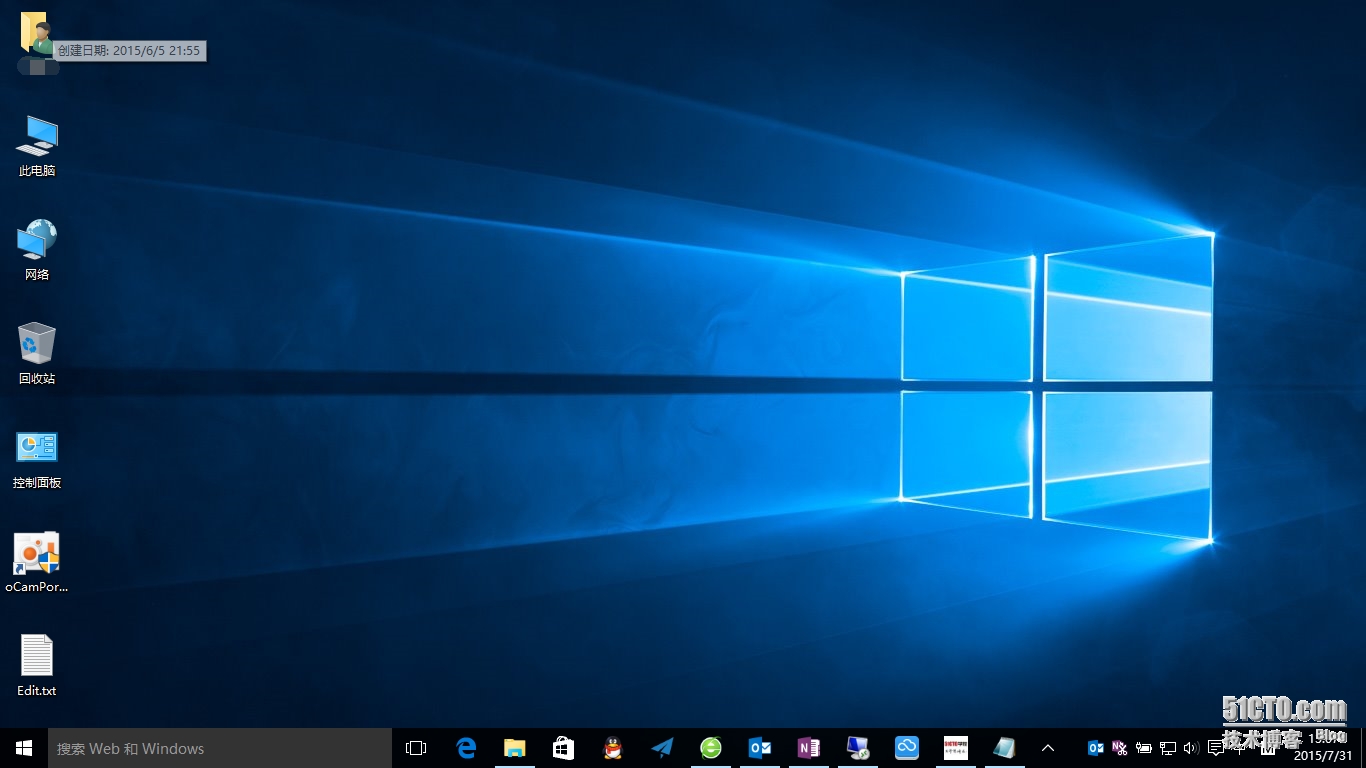Open the user folder desktop icon

pyautogui.click(x=37, y=43)
